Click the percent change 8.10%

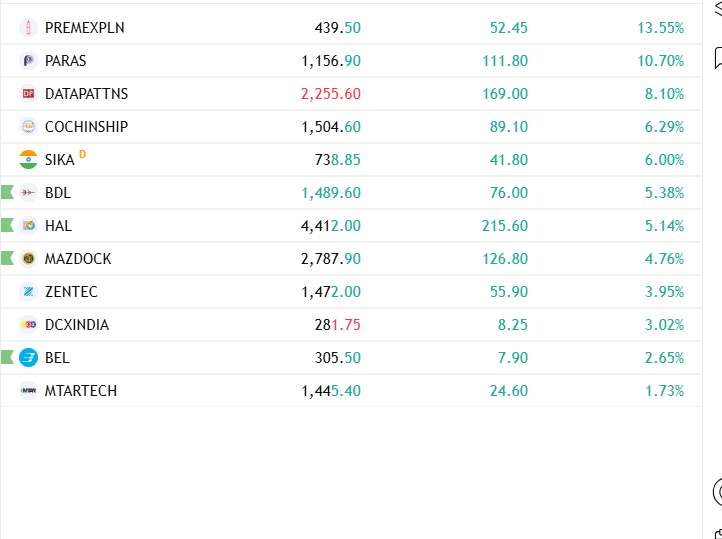click(664, 94)
